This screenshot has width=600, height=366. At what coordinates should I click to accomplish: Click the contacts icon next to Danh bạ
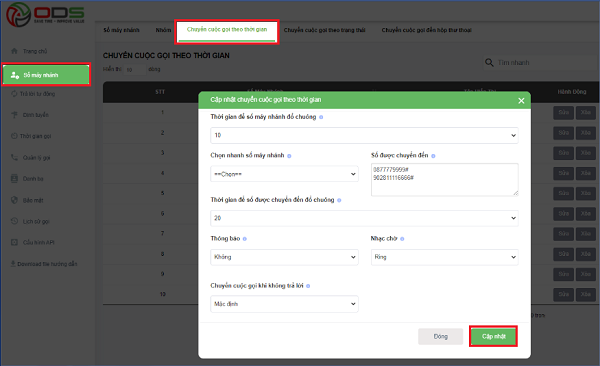[14, 178]
